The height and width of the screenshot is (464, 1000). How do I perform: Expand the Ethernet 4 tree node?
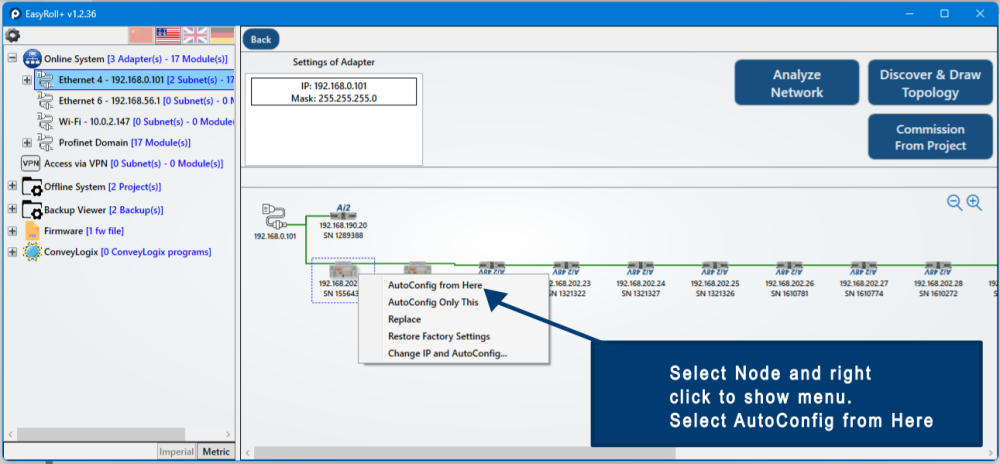(x=27, y=80)
